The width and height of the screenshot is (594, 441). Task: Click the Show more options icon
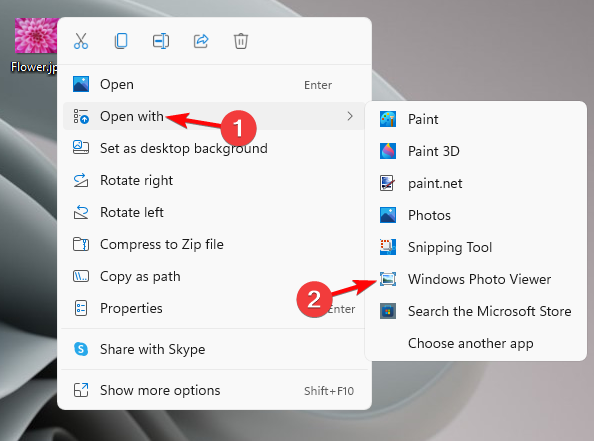click(81, 390)
